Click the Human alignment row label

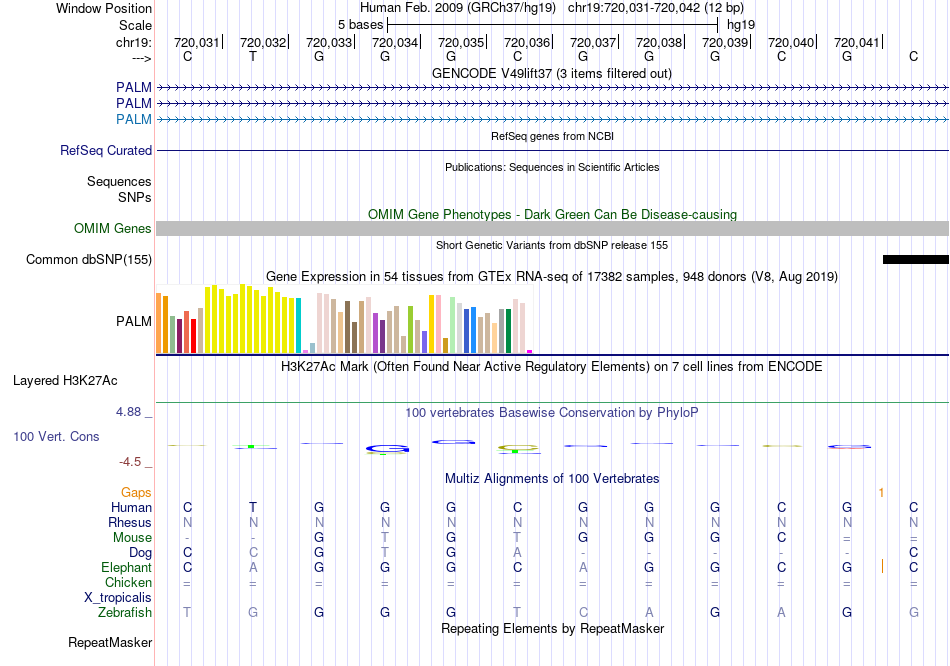coord(131,507)
